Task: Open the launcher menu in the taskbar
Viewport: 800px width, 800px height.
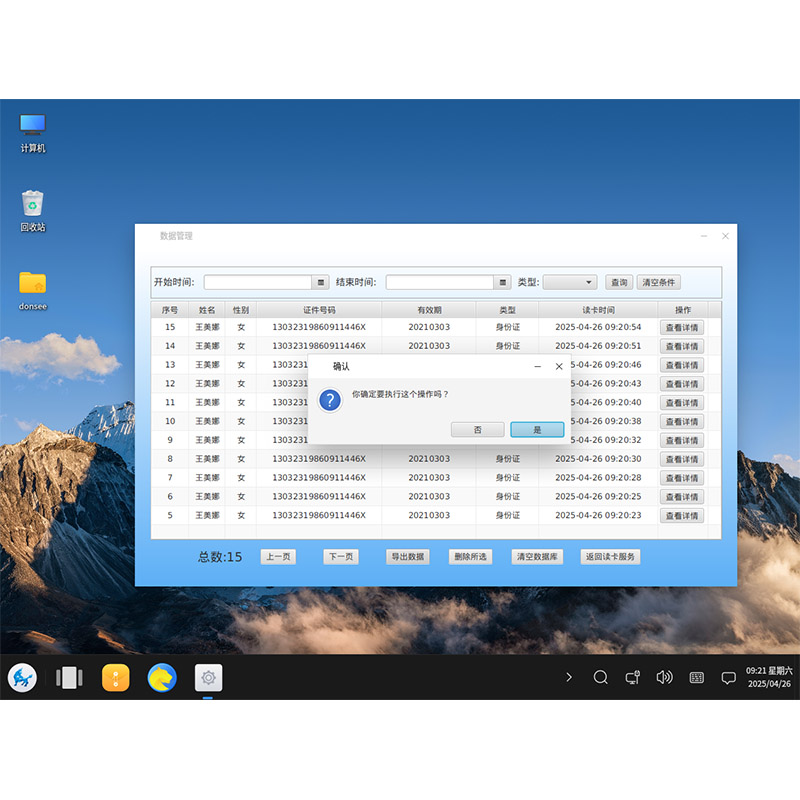Action: [22, 678]
